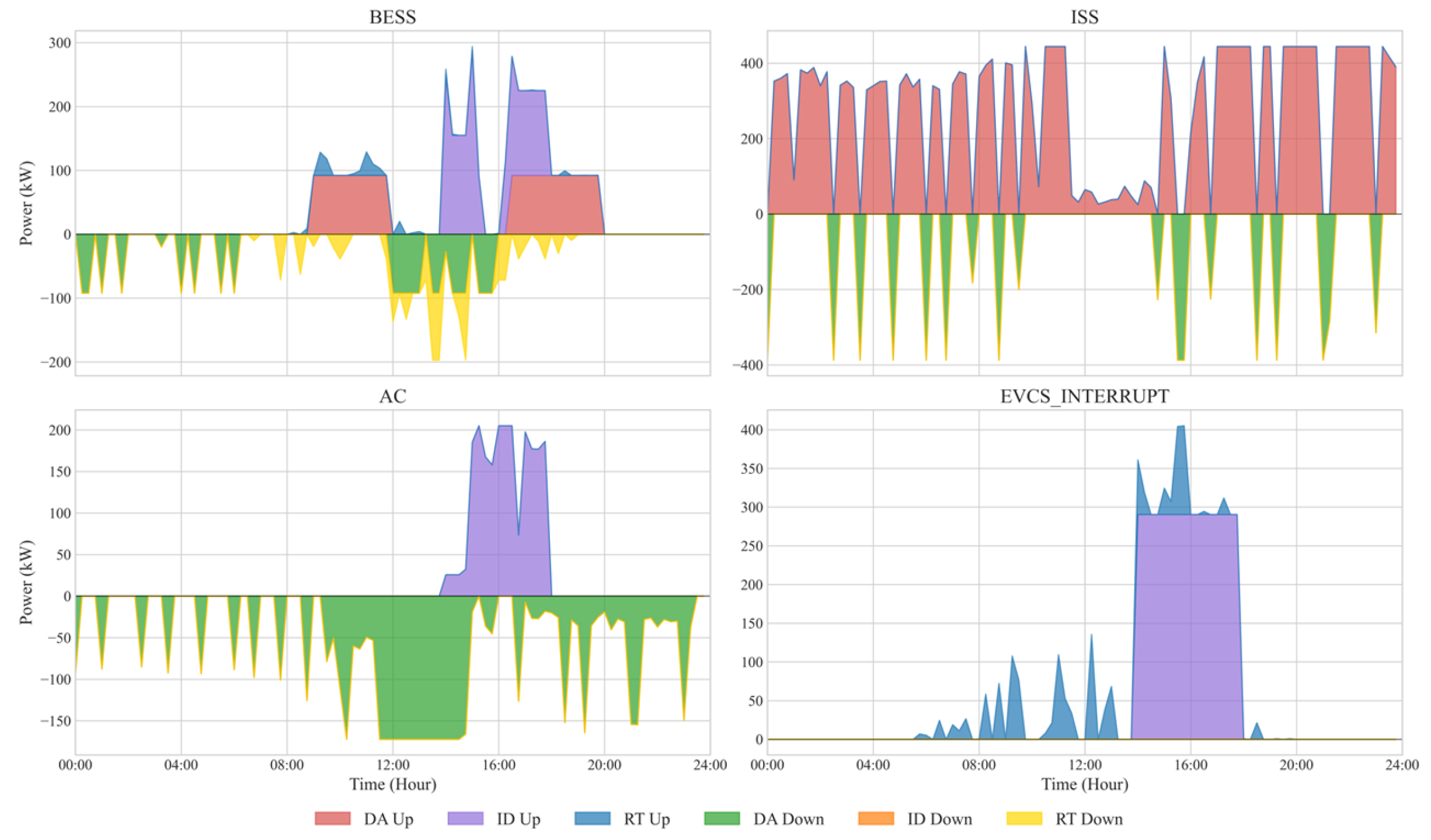Click the RT Down yellow legend swatch

click(x=1024, y=818)
